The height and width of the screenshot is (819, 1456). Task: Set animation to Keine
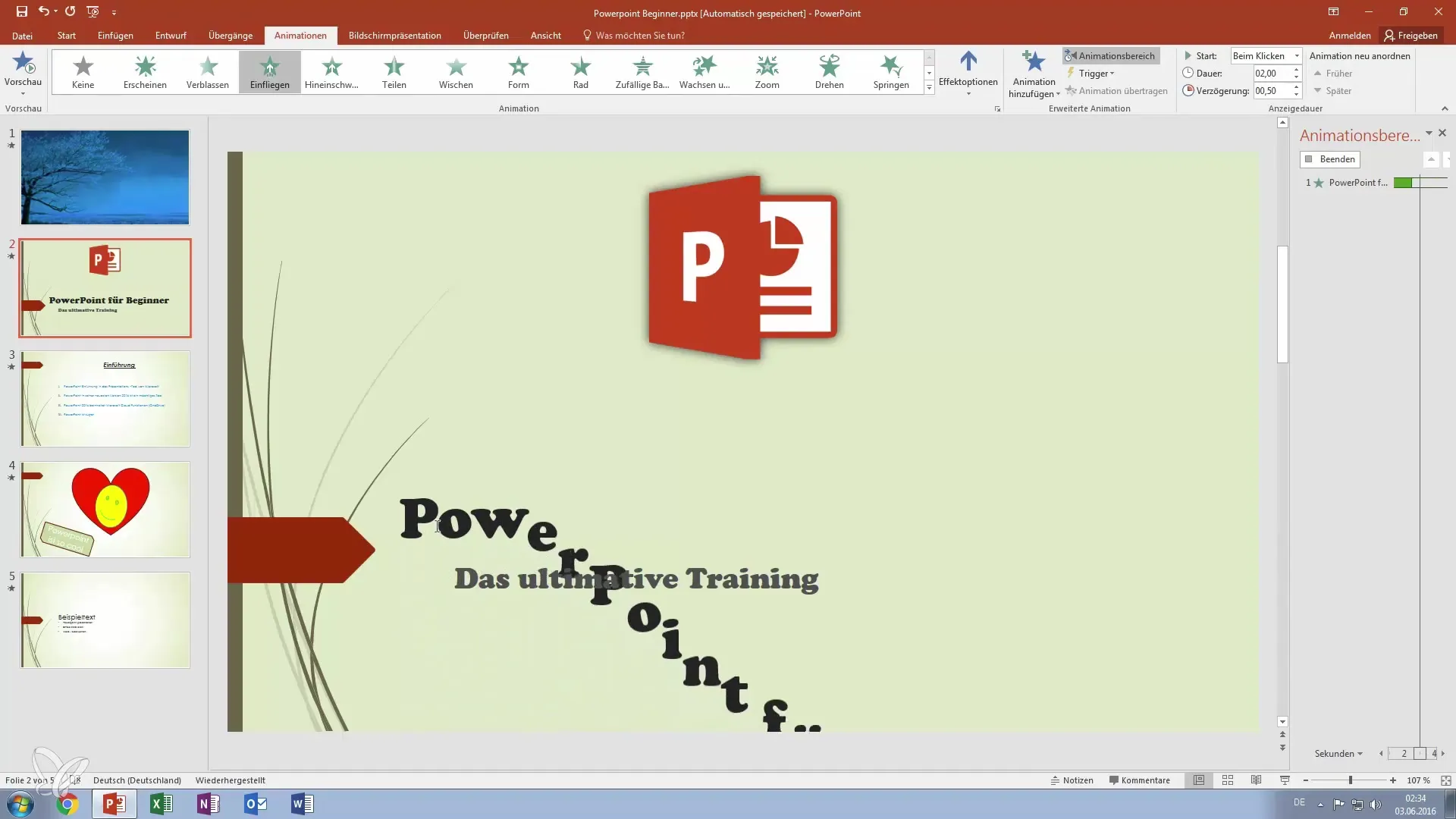(x=83, y=73)
